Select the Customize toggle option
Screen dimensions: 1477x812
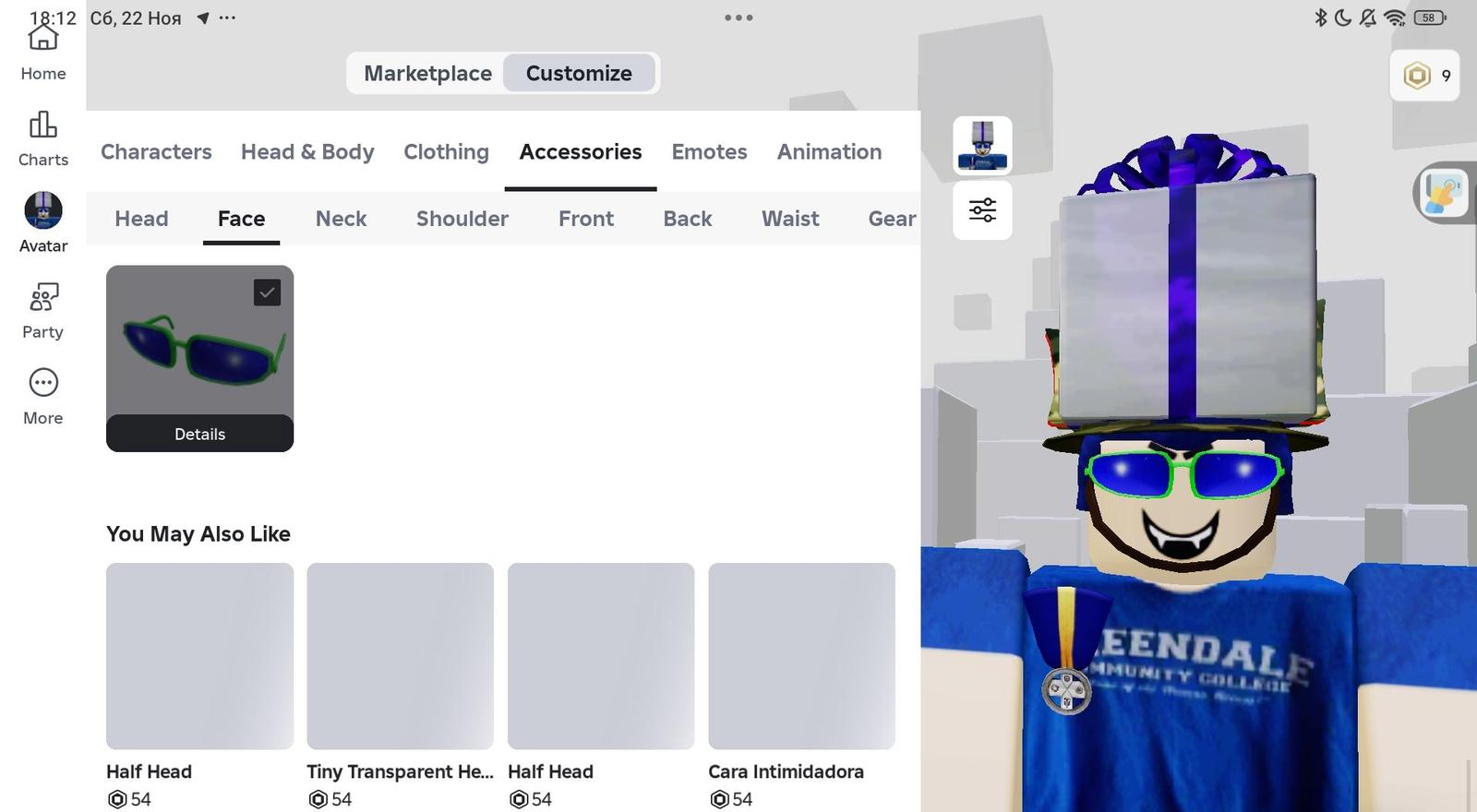click(579, 73)
